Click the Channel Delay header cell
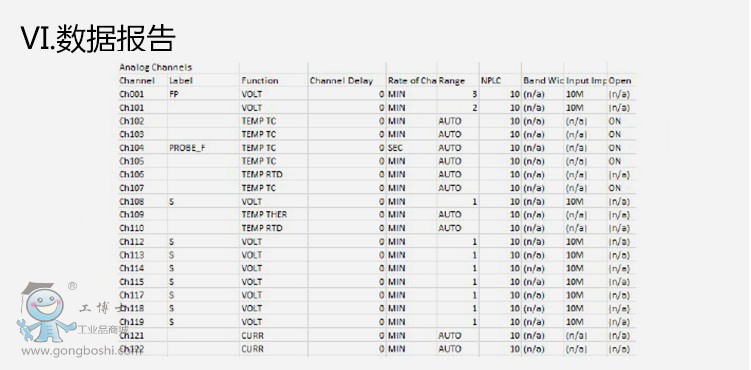This screenshot has height=370, width=751. coord(341,81)
